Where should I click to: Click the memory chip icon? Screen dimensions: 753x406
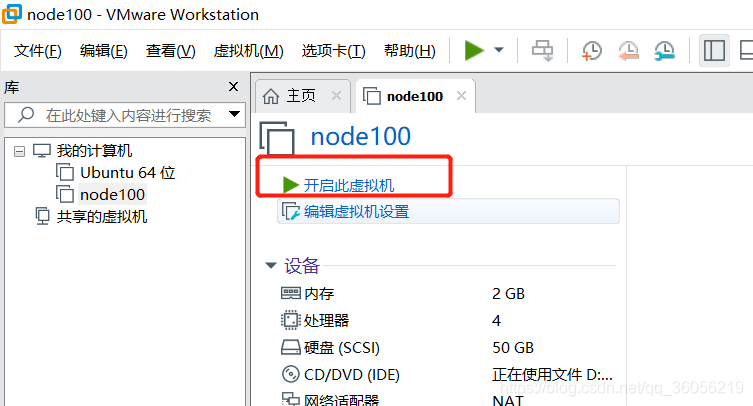(291, 293)
